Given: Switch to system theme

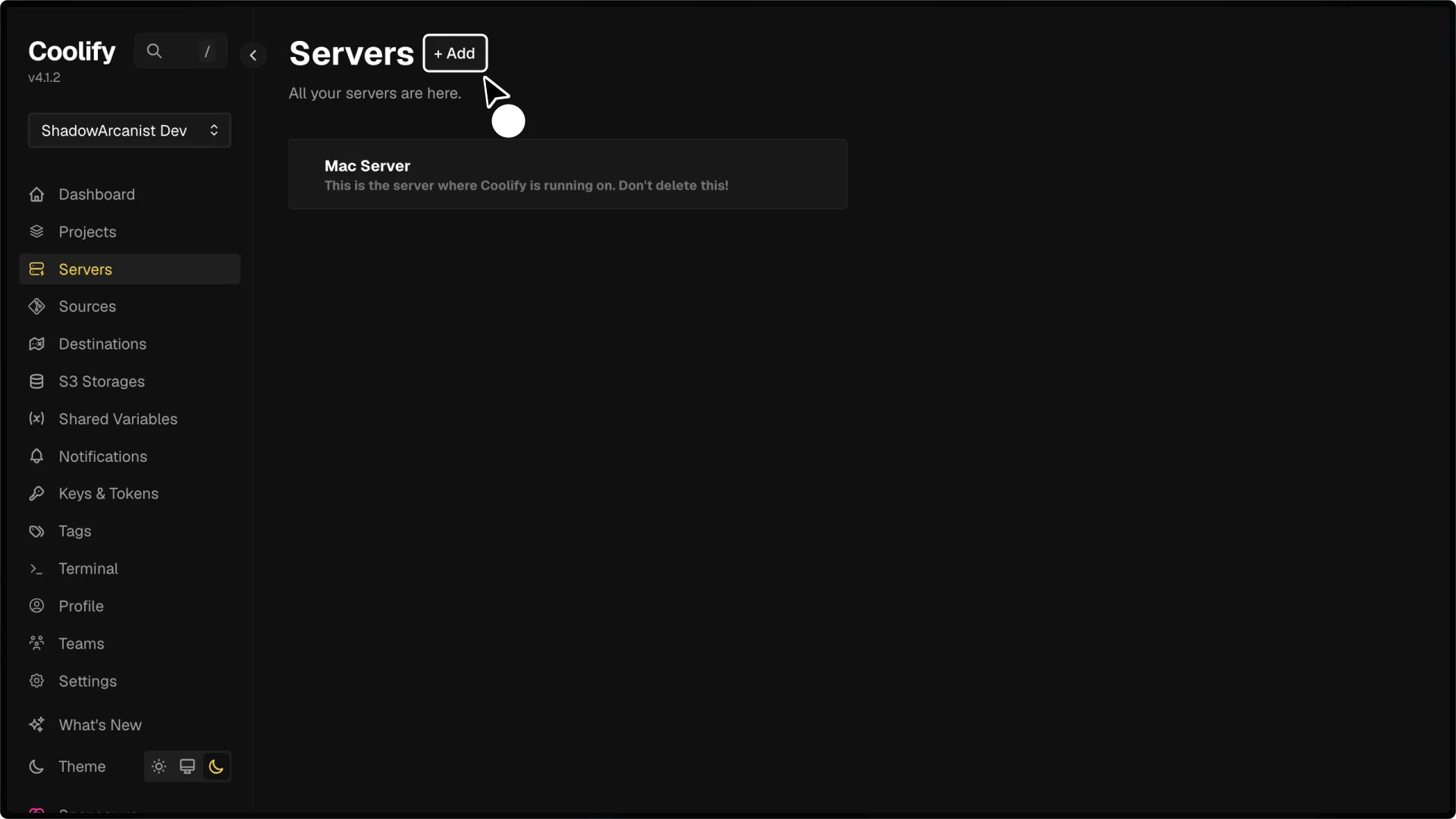Looking at the screenshot, I should pyautogui.click(x=187, y=767).
